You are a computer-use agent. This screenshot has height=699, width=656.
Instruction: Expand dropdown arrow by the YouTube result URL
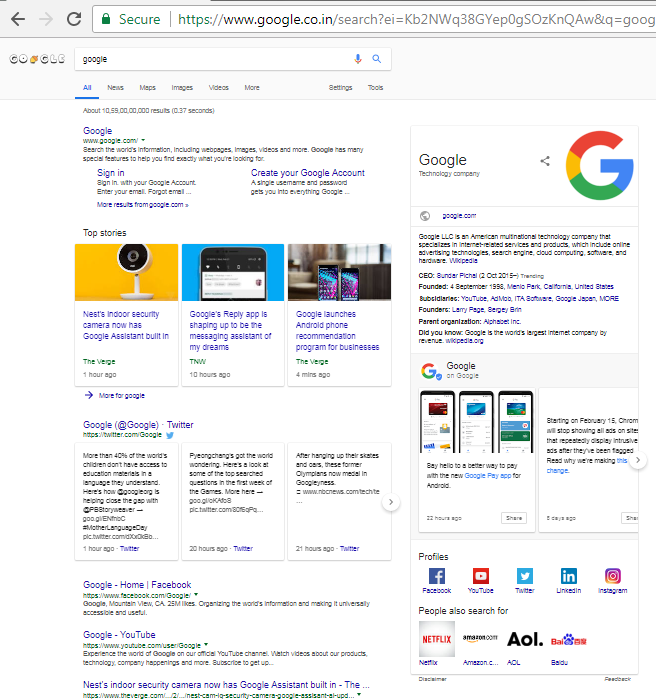point(206,644)
